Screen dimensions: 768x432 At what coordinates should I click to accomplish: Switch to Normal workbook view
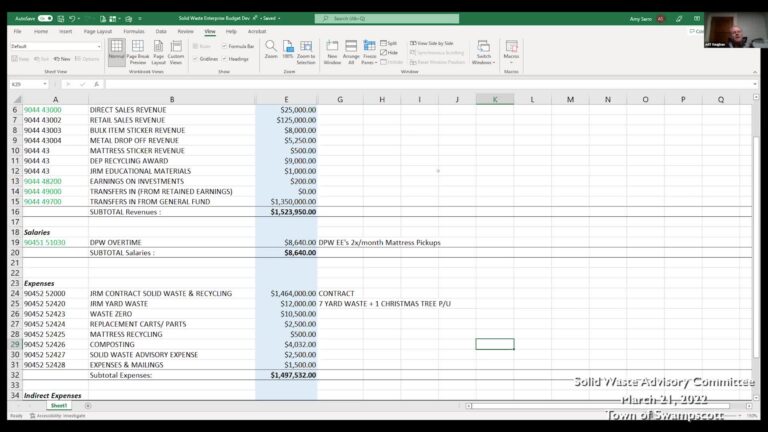pyautogui.click(x=117, y=51)
